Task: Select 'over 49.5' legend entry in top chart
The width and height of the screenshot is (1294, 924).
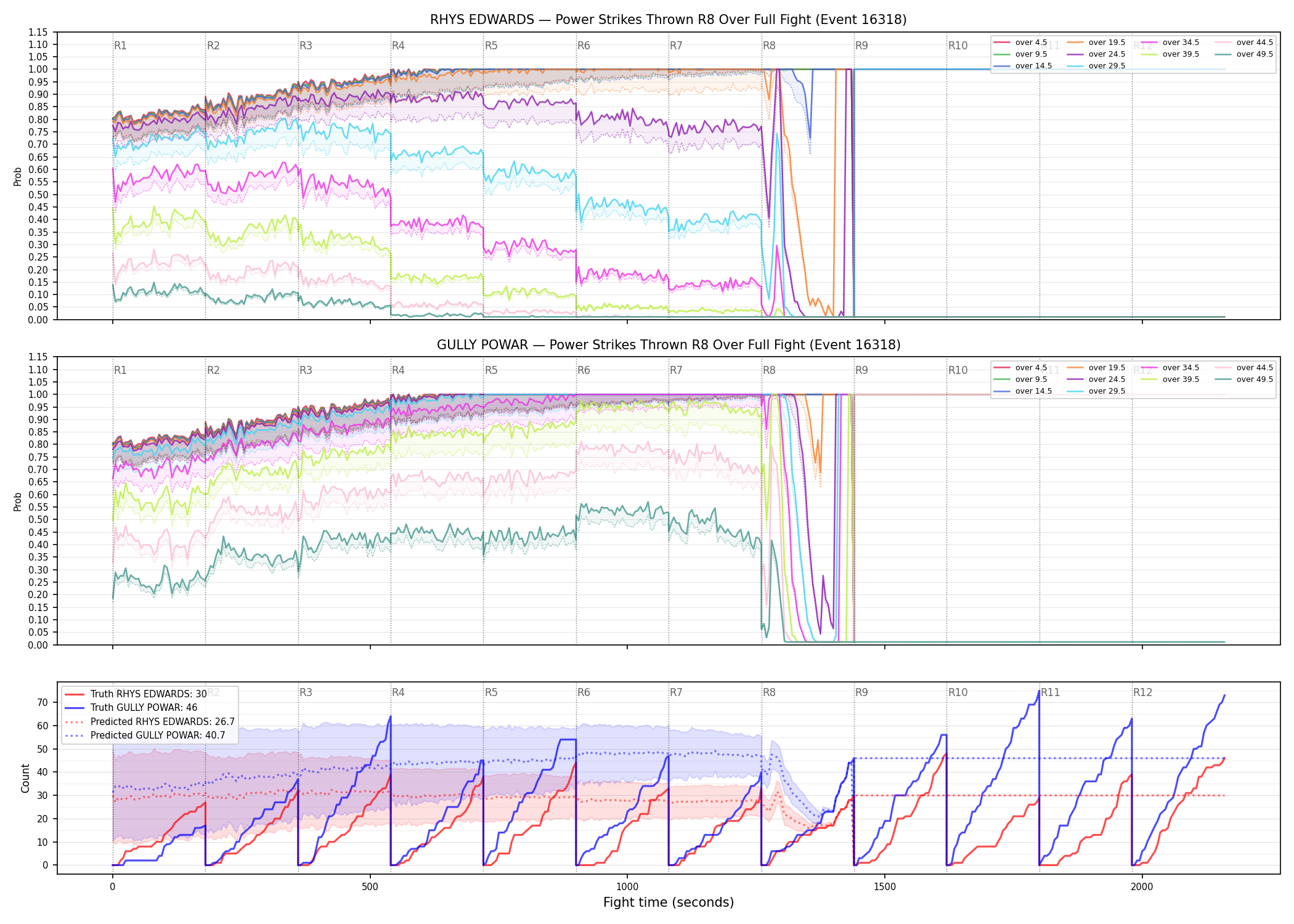Action: pos(1244,54)
